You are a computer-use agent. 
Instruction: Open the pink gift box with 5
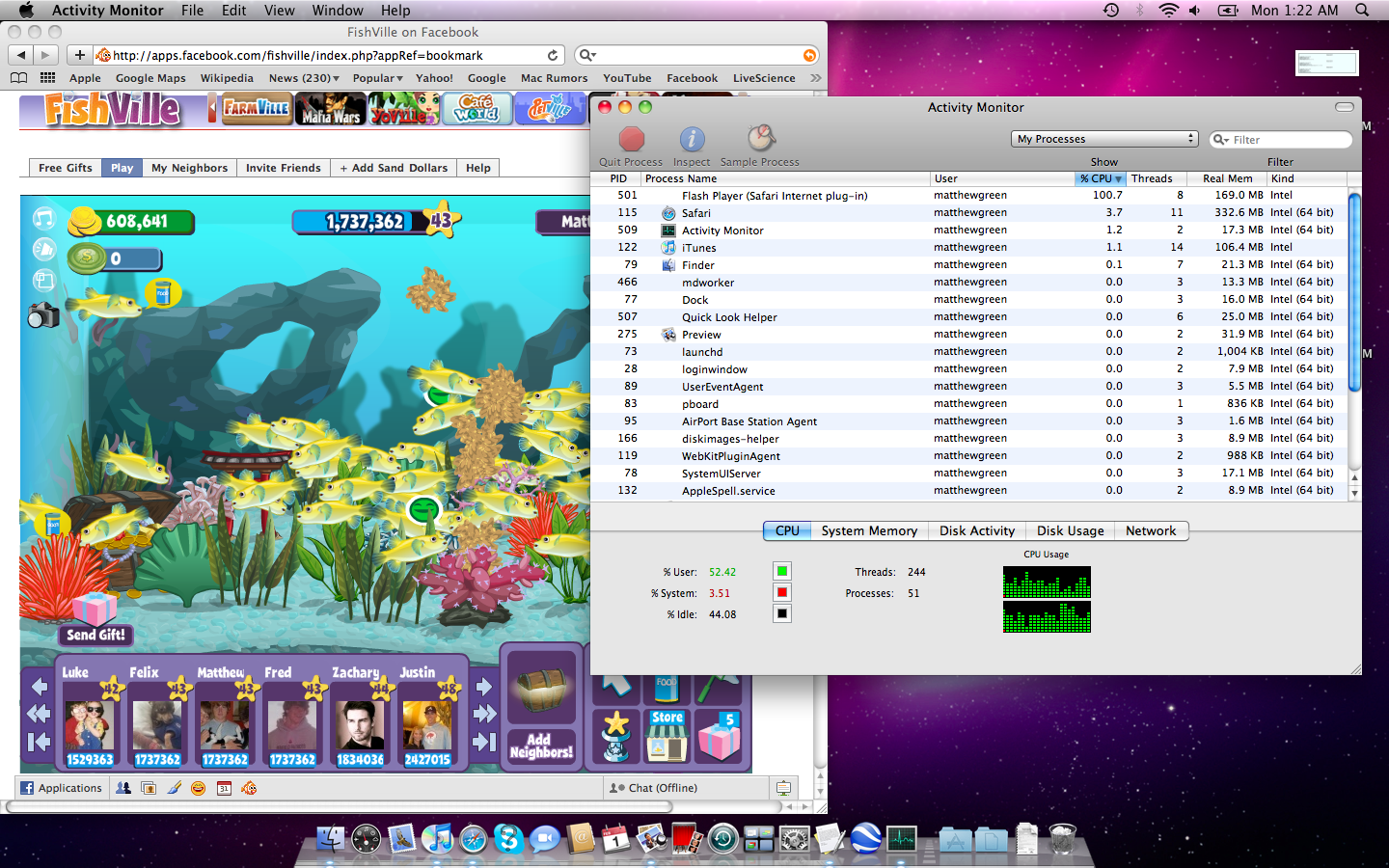point(718,736)
